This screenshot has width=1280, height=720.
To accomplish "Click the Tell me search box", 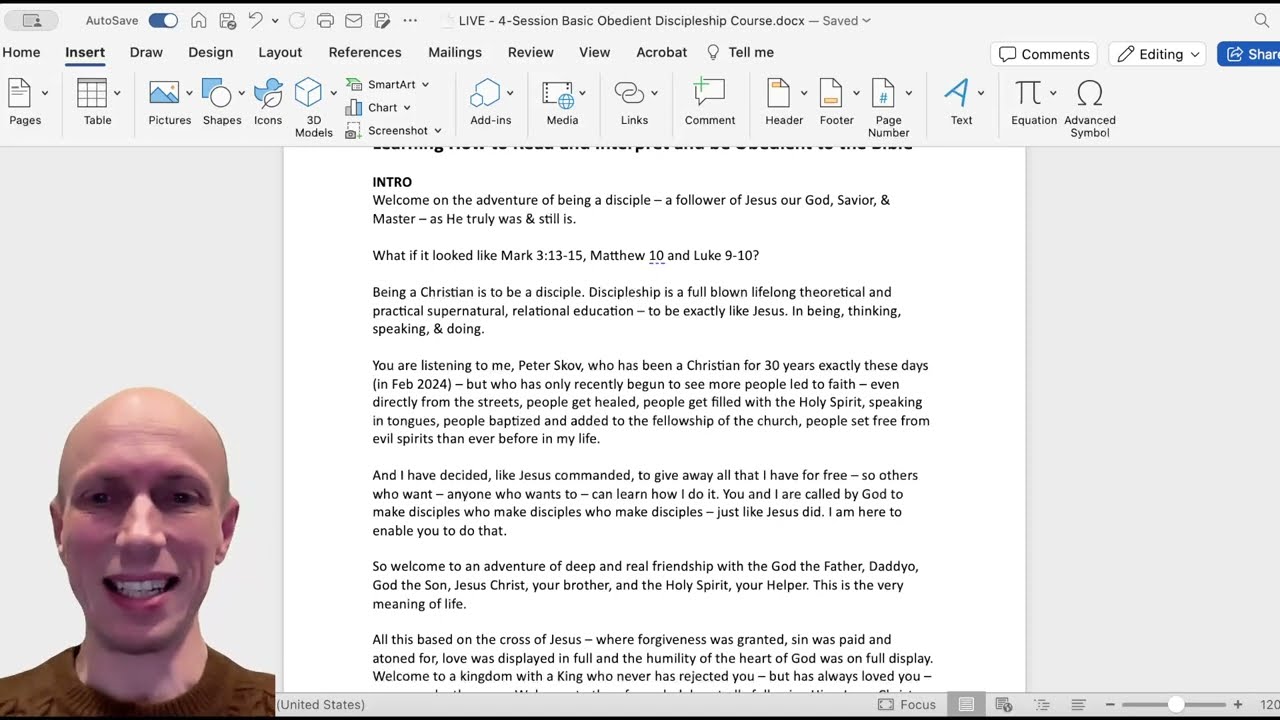I will tap(740, 52).
